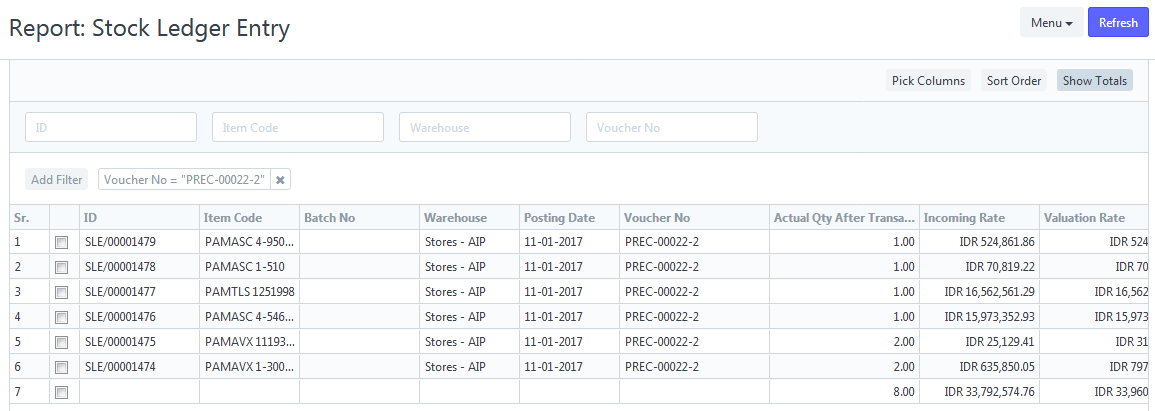Tick the checkbox for SLE/00001479
1155x411 pixels.
pyautogui.click(x=62, y=242)
